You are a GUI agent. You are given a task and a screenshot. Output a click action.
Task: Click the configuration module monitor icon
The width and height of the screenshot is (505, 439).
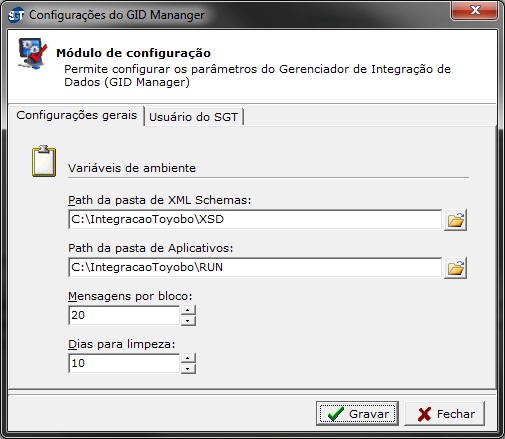pos(33,53)
